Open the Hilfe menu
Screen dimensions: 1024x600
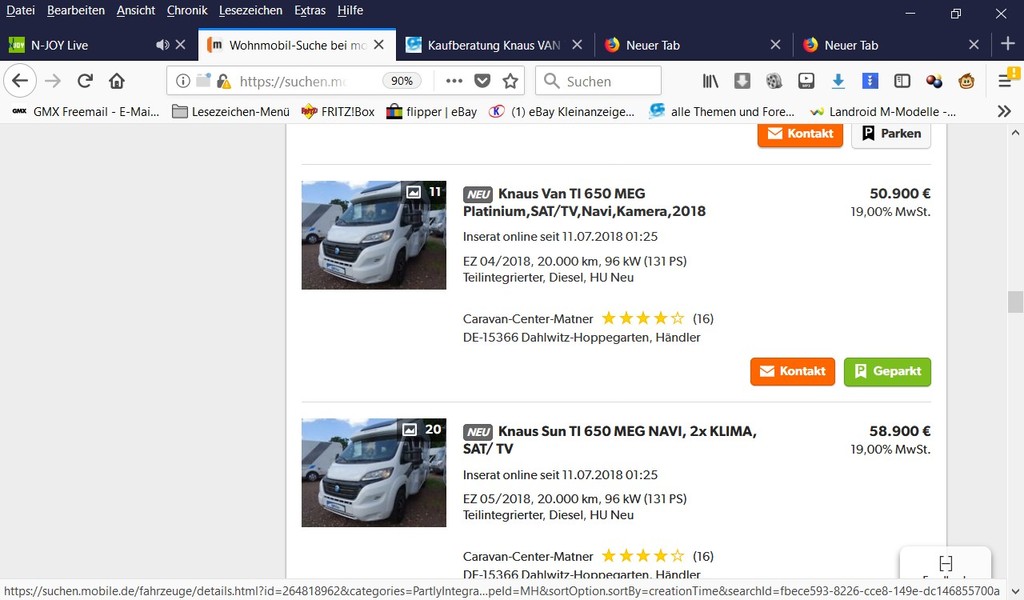point(350,10)
